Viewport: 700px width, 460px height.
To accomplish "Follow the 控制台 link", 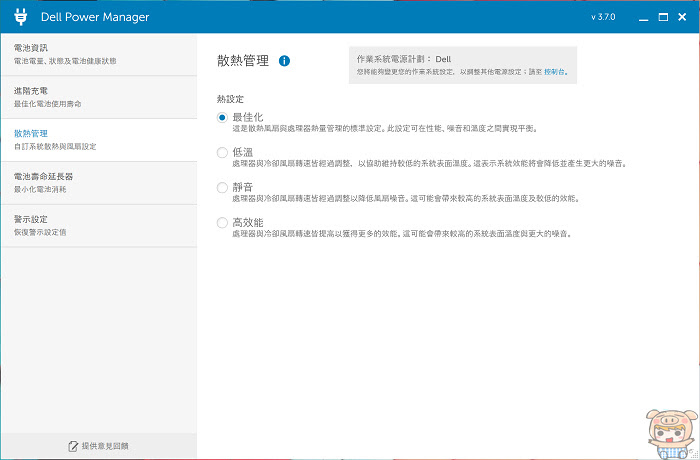I will click(555, 71).
